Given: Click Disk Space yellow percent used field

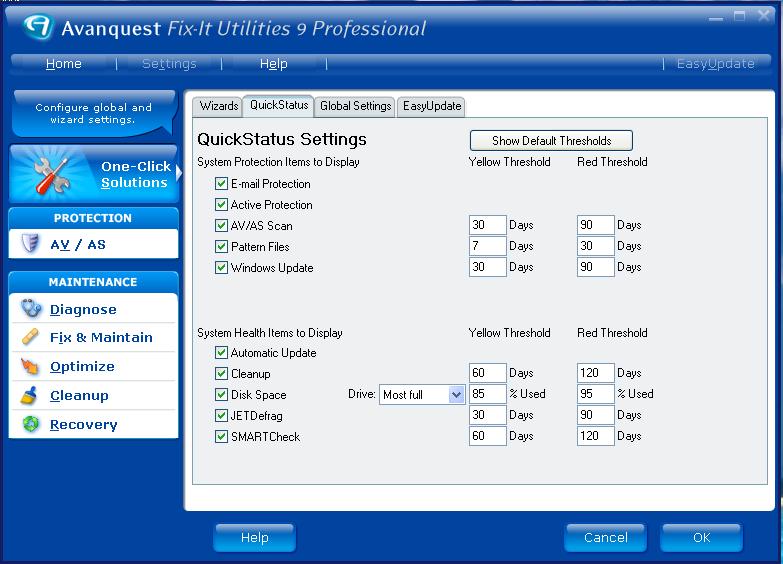Looking at the screenshot, I should pos(487,394).
